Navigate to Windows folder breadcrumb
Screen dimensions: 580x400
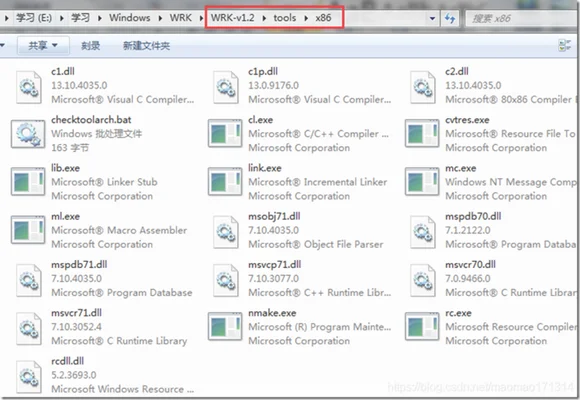pos(130,18)
